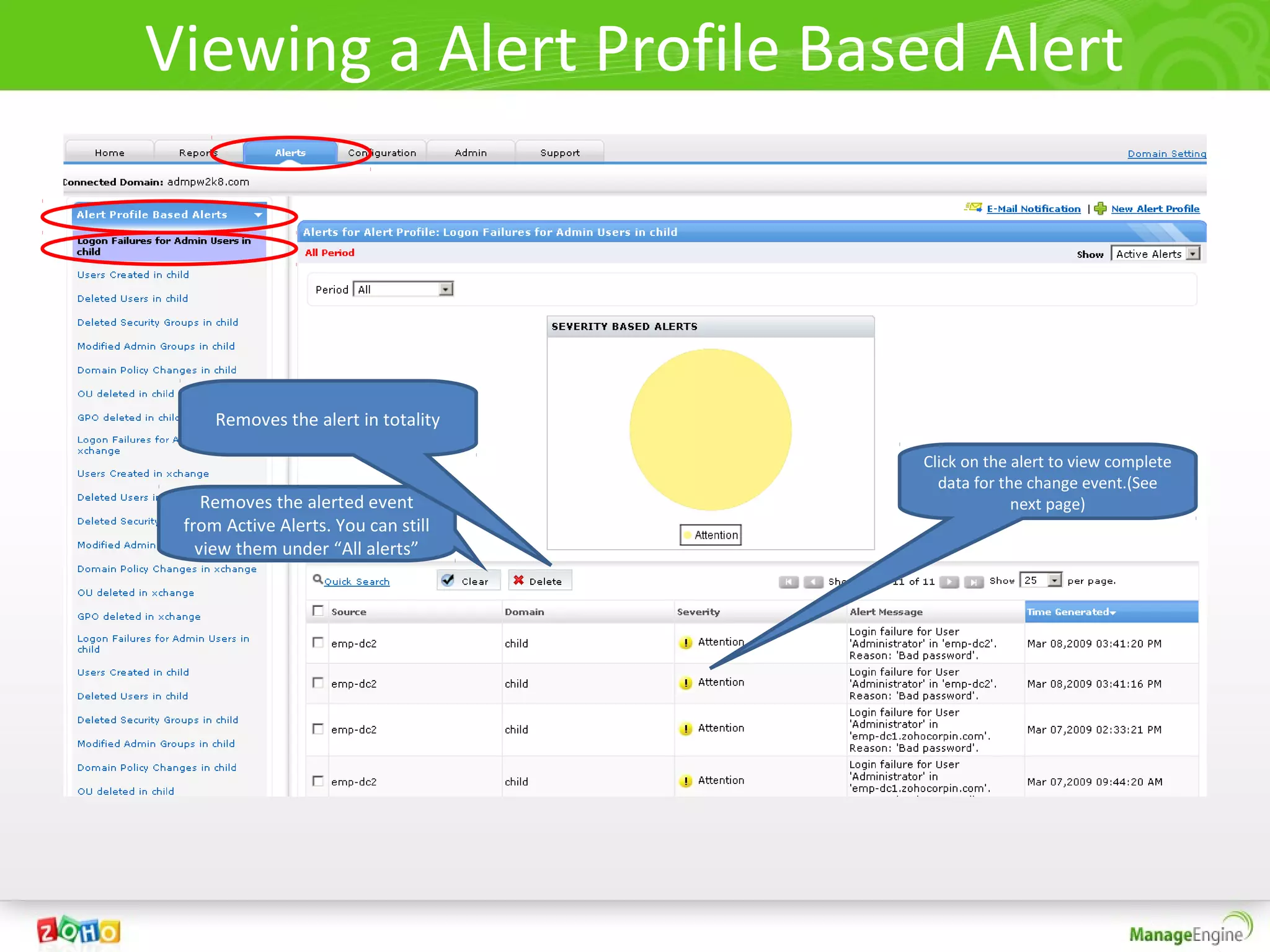Open the E-Mail Notification link
Screen dimensions: 1270x952
click(1034, 209)
